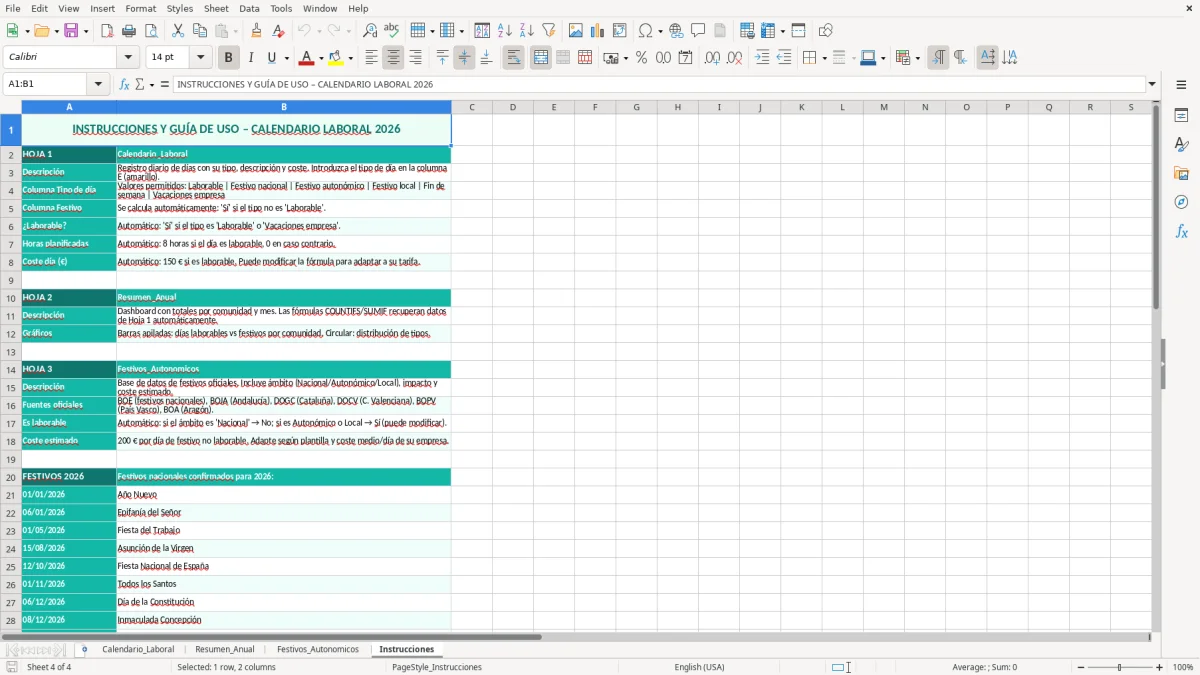Screen dimensions: 1200x675
Task: Export directly as PDF
Action: 107,31
